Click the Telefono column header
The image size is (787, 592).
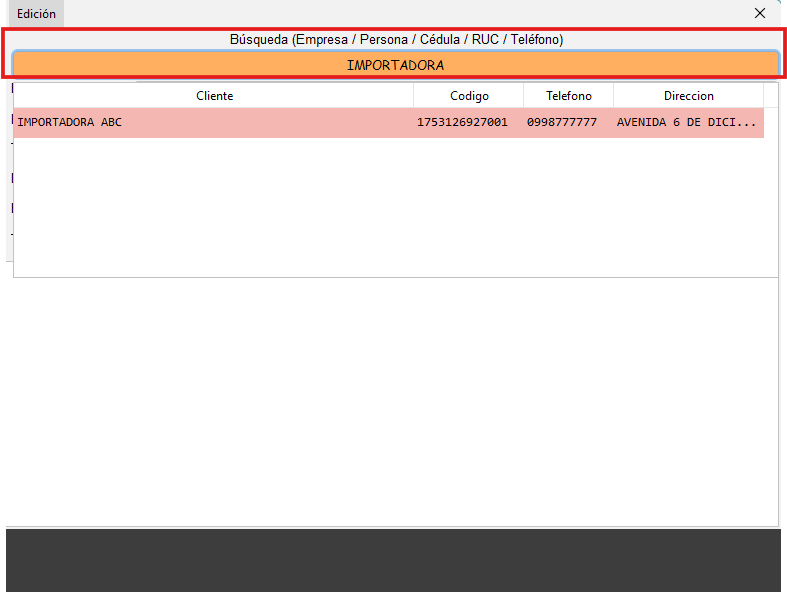568,96
